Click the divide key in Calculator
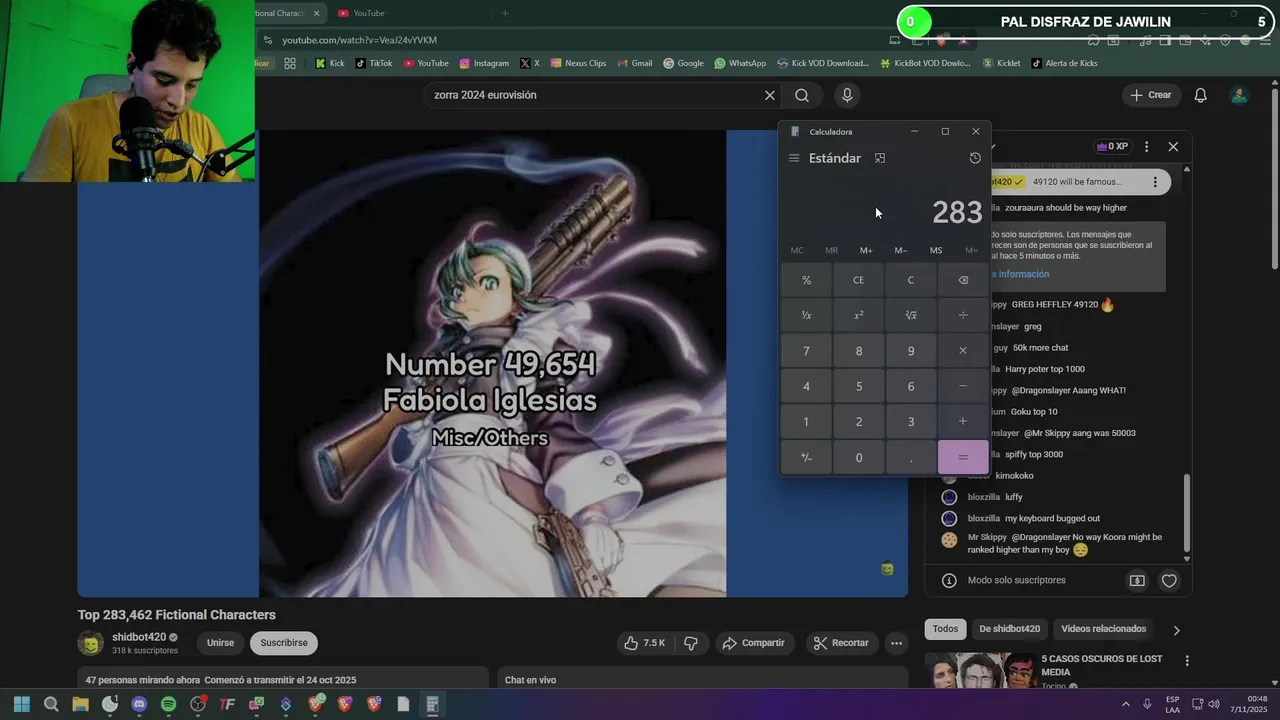This screenshot has height=720, width=1280. 963,315
